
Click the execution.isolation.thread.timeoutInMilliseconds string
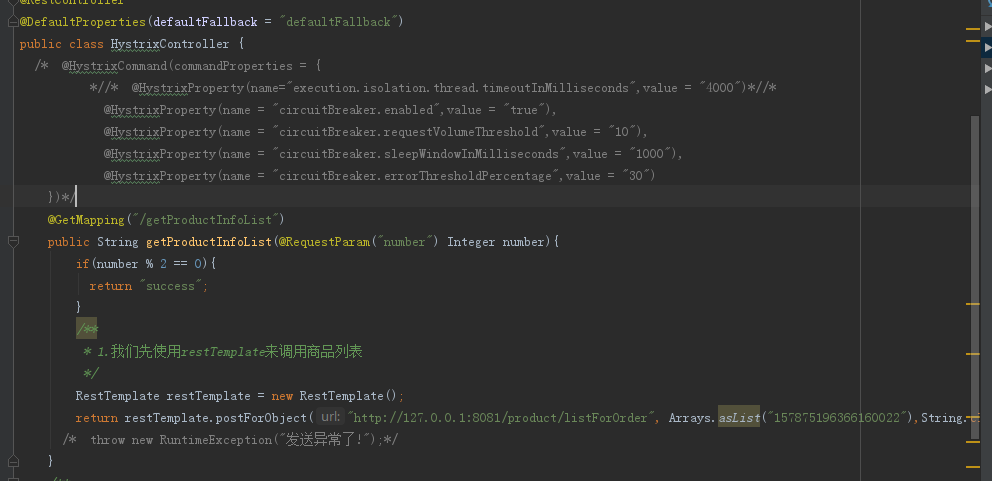(461, 88)
